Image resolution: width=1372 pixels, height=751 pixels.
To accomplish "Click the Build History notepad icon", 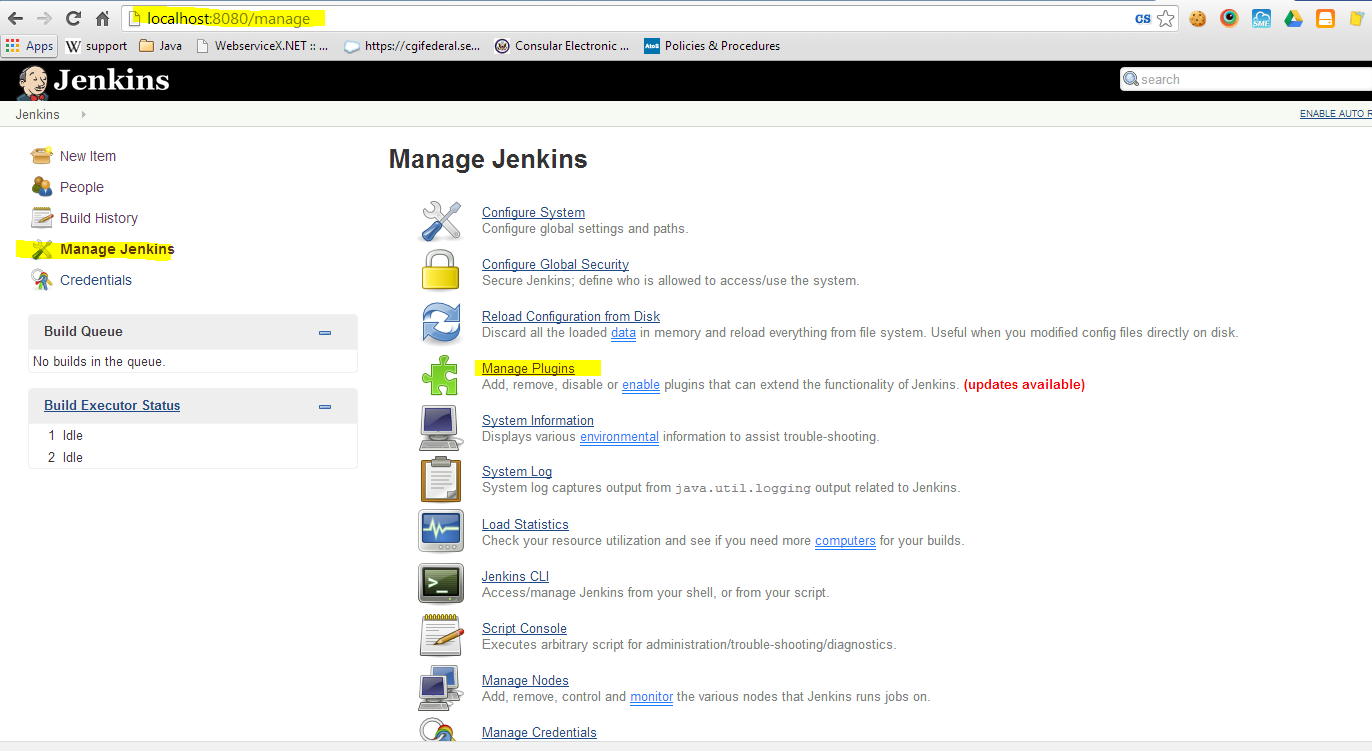I will tap(41, 217).
